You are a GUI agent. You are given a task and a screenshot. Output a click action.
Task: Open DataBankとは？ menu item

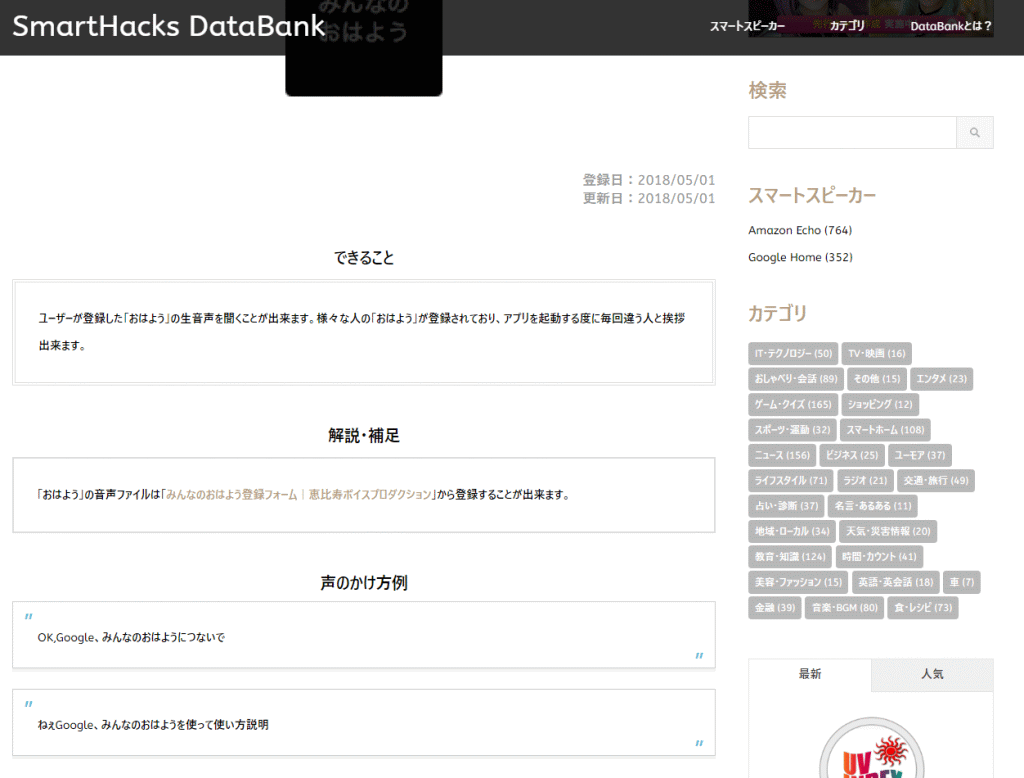point(951,26)
